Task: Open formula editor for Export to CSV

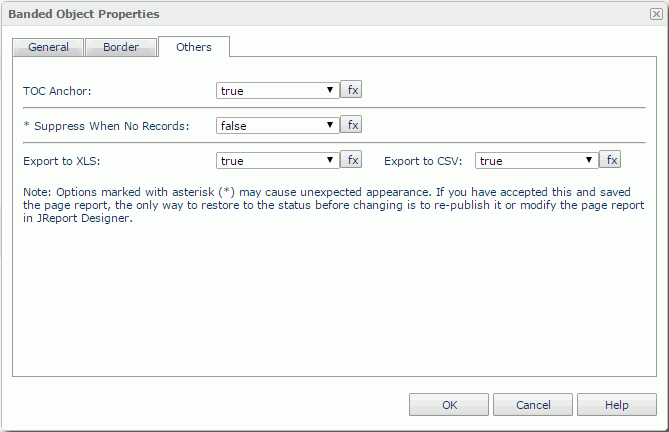Action: pos(610,160)
